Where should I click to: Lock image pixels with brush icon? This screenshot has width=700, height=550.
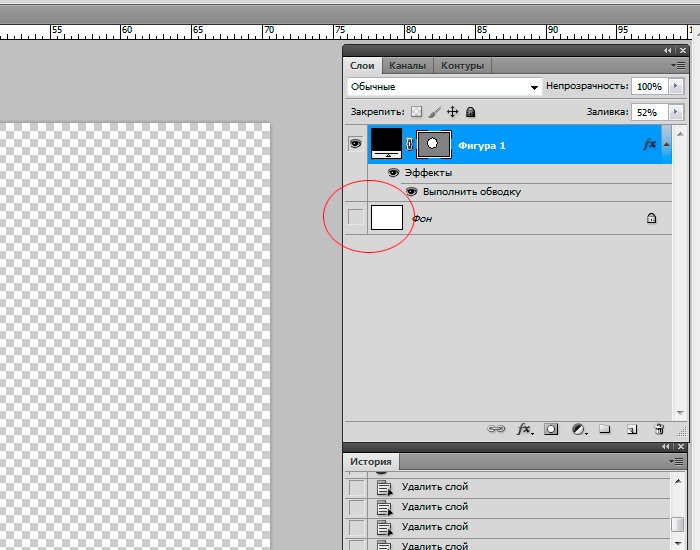coord(434,112)
